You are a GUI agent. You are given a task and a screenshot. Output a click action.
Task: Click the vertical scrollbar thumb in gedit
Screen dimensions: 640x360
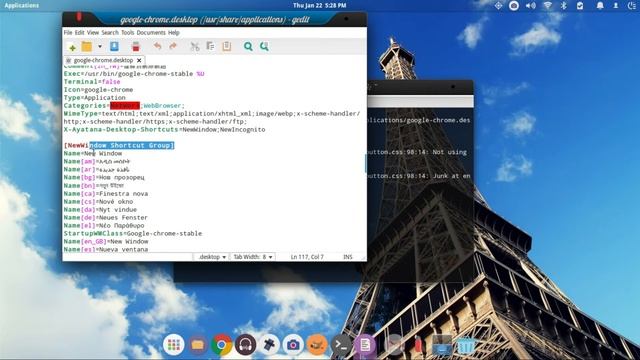pos(365,163)
